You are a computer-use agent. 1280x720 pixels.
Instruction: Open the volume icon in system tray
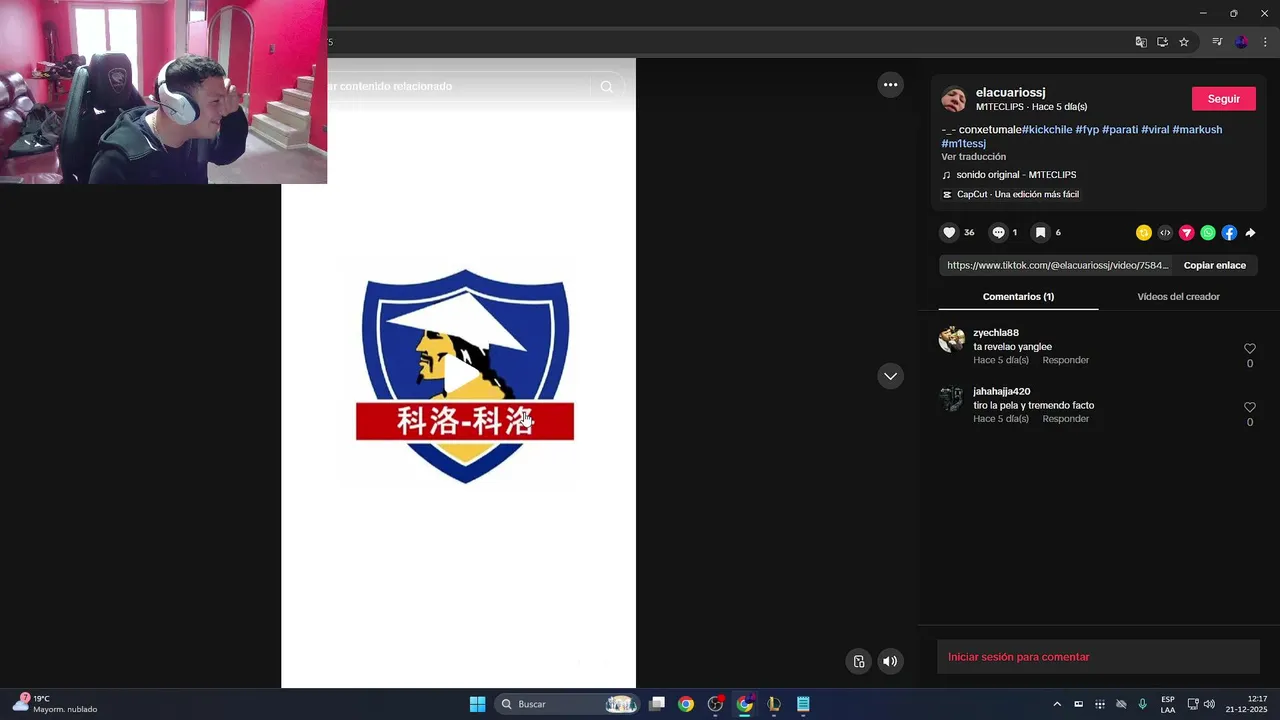pos(1209,704)
